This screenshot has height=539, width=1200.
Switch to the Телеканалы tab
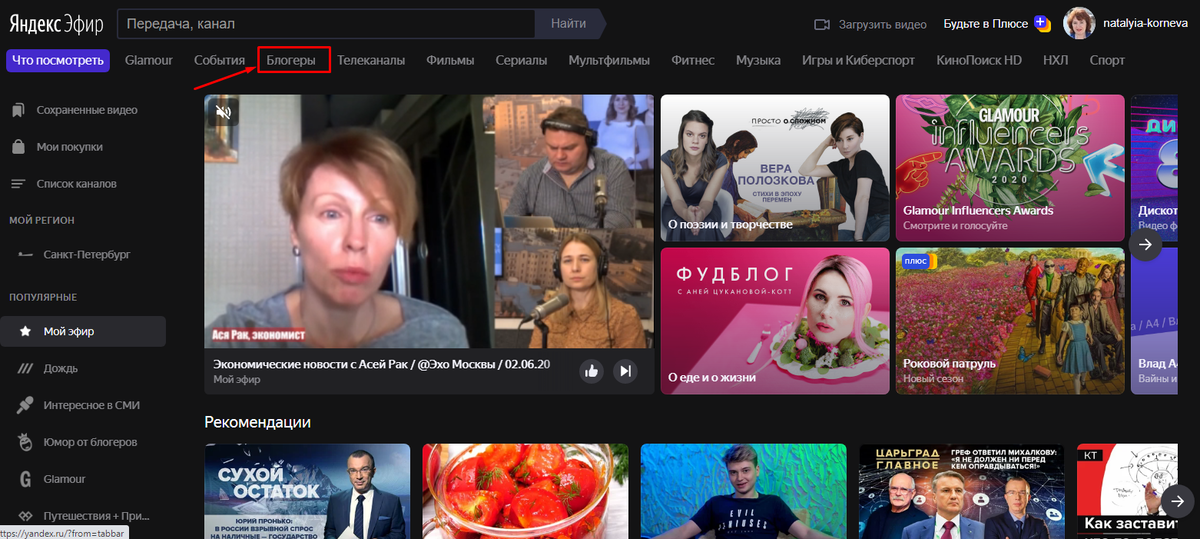tap(371, 60)
